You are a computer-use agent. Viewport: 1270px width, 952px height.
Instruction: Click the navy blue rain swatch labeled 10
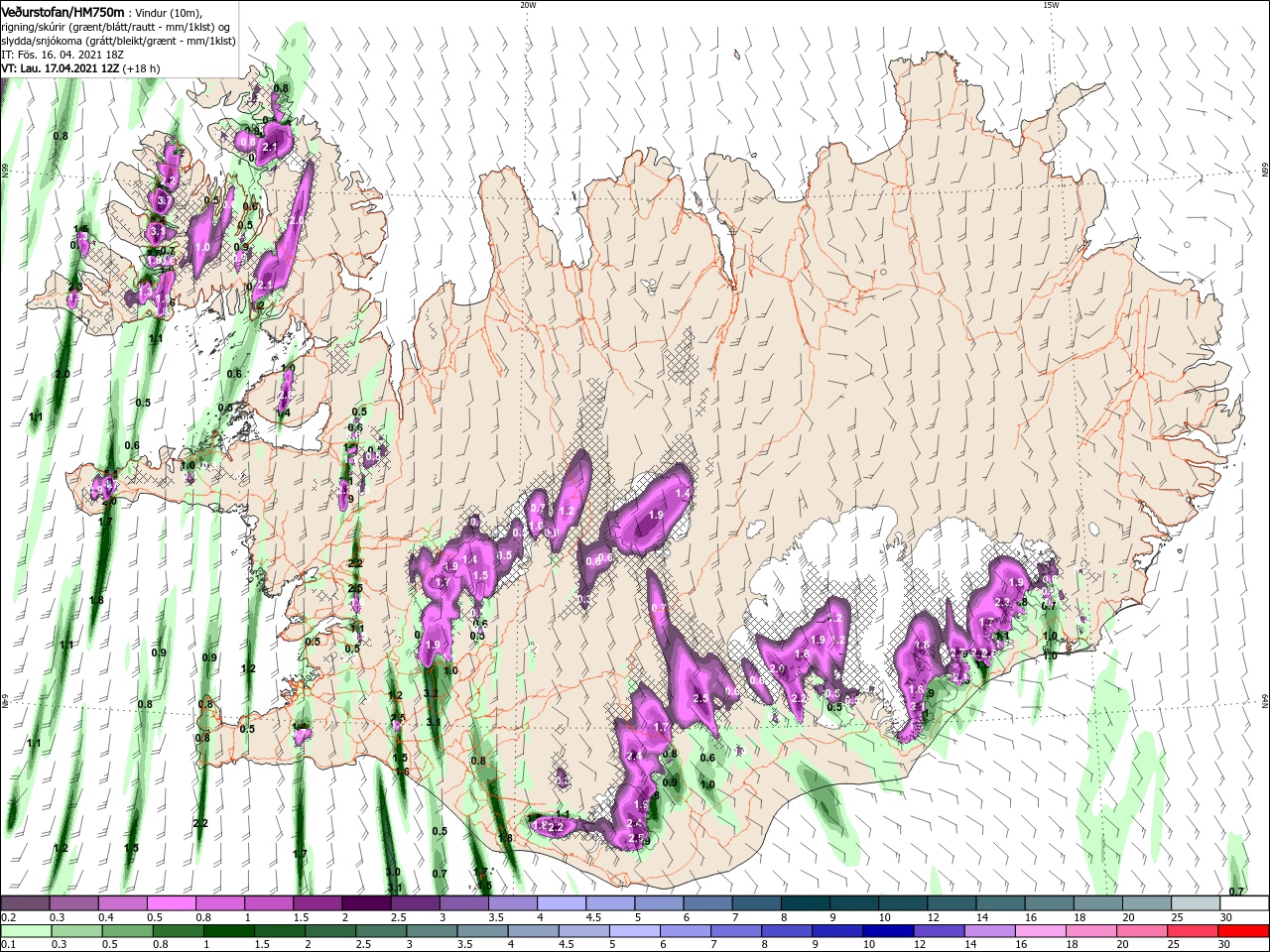(x=888, y=931)
